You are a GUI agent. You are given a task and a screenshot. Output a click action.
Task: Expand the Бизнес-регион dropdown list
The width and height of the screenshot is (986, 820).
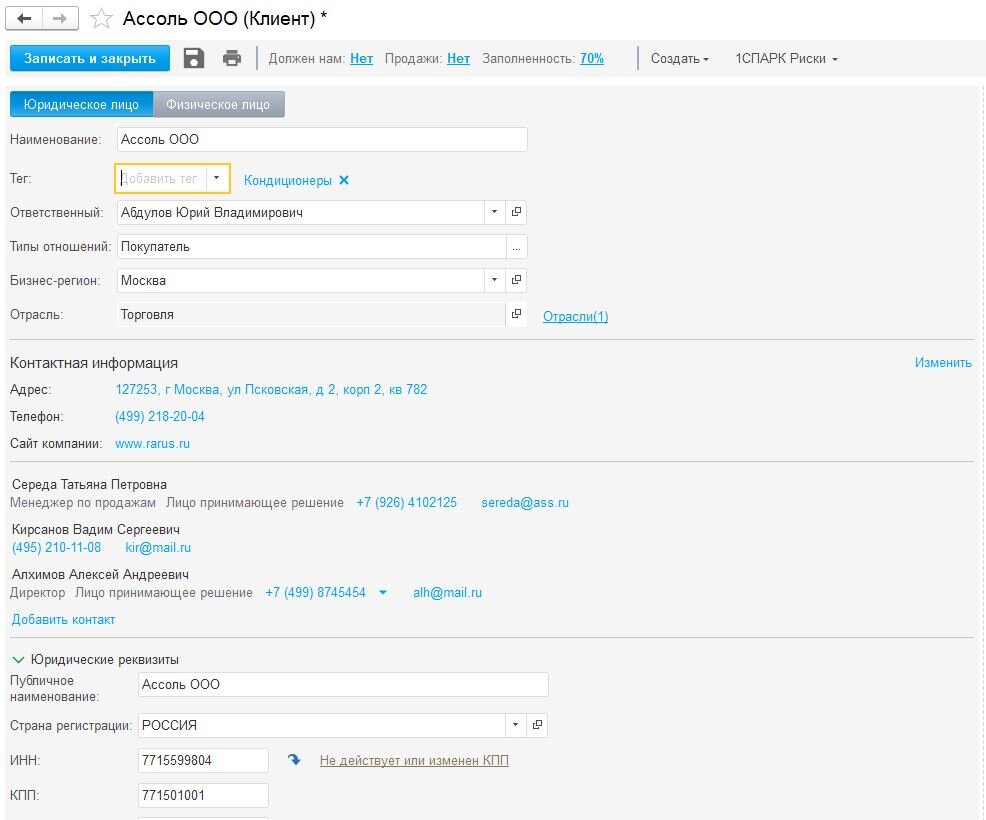[494, 280]
